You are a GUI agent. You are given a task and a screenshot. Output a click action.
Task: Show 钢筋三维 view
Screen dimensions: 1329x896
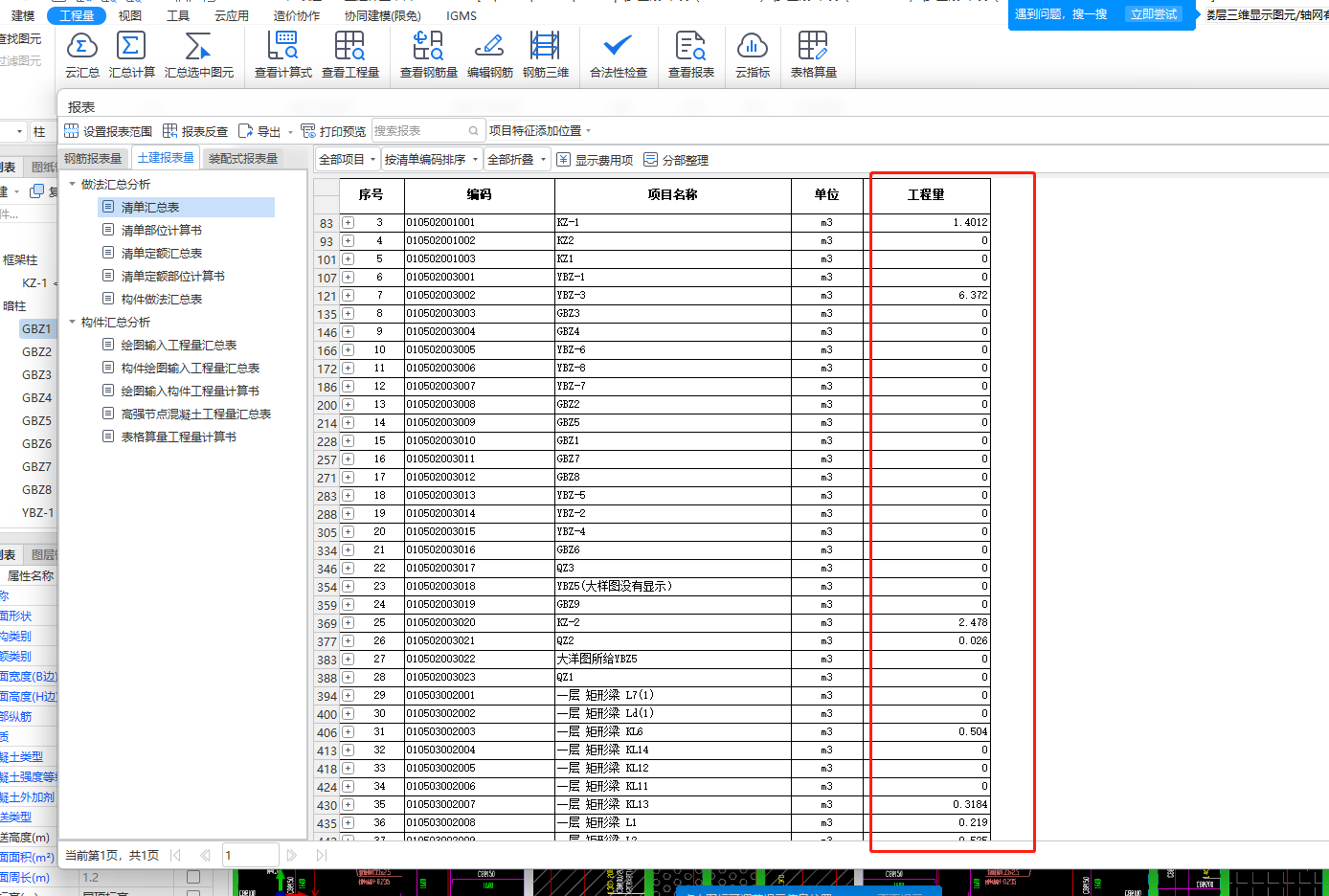click(x=545, y=55)
